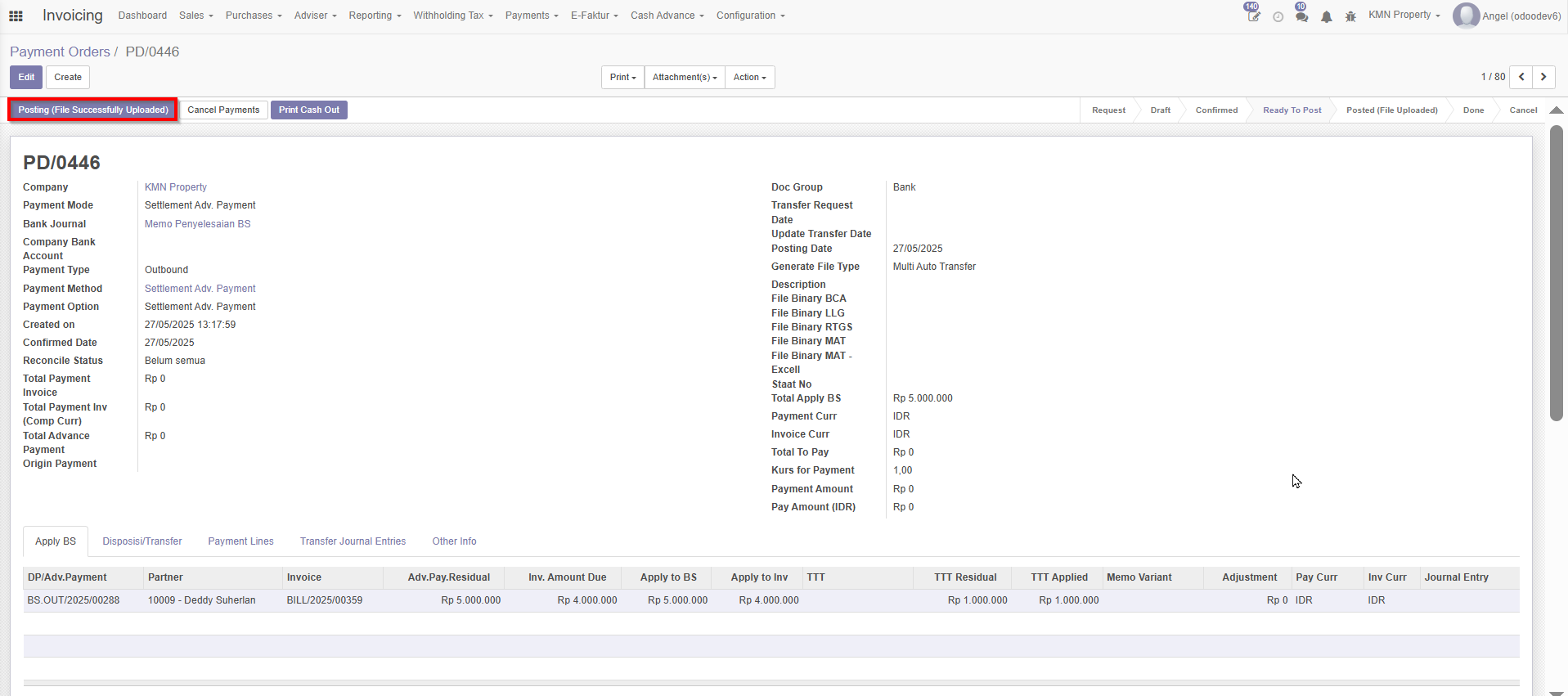Screen dimensions: 1568x696
Task: Open KMN Property company switcher
Action: pyautogui.click(x=1404, y=15)
